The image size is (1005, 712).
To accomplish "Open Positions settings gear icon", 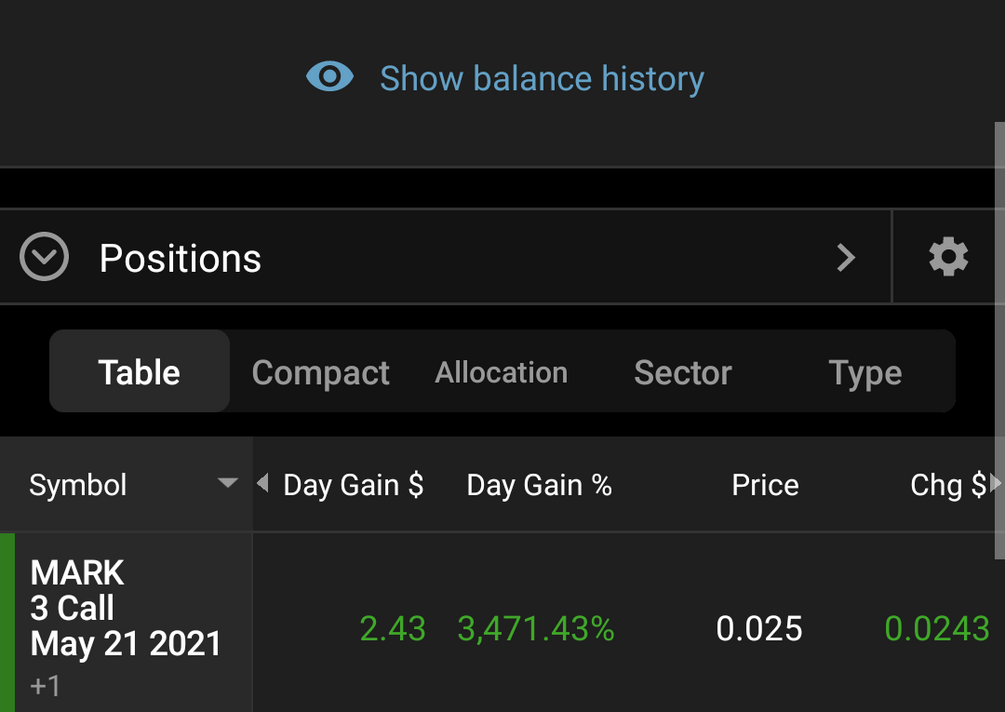I will pos(948,258).
